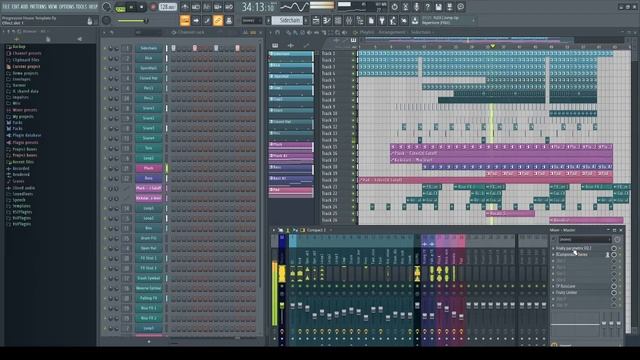Viewport: 640px width, 360px height.
Task: Open the Sidechain pattern selector
Action: coord(287,20)
